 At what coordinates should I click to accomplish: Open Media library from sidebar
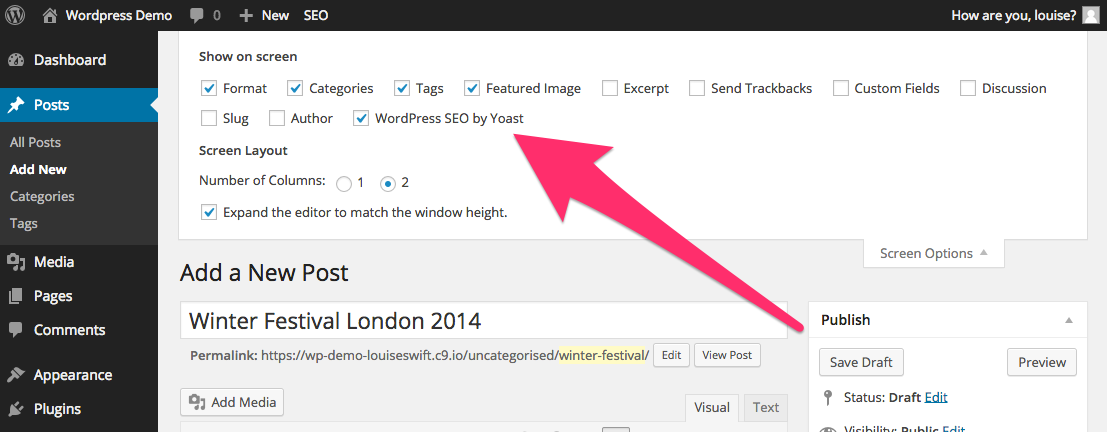53,262
